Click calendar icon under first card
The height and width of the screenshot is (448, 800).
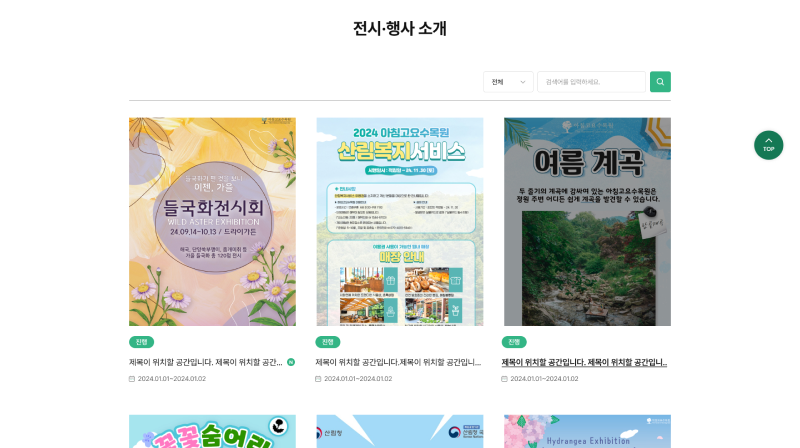pyautogui.click(x=132, y=379)
